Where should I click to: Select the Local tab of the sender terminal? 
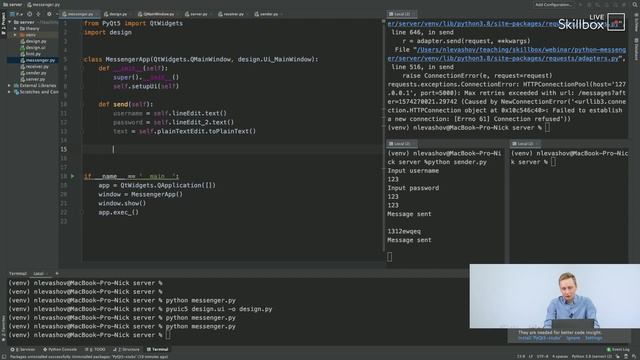click(402, 144)
